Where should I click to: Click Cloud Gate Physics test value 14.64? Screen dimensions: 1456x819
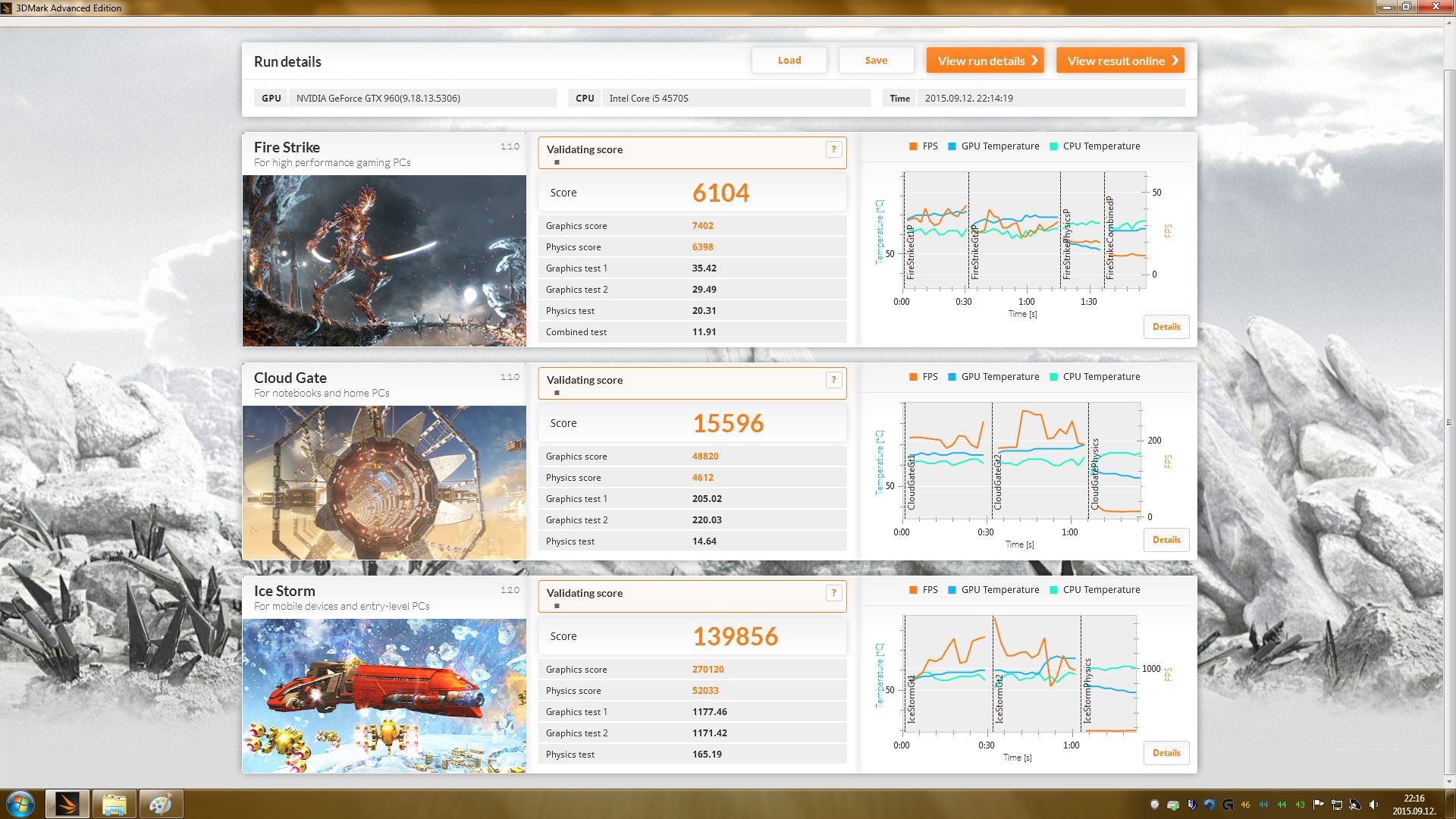(x=704, y=541)
